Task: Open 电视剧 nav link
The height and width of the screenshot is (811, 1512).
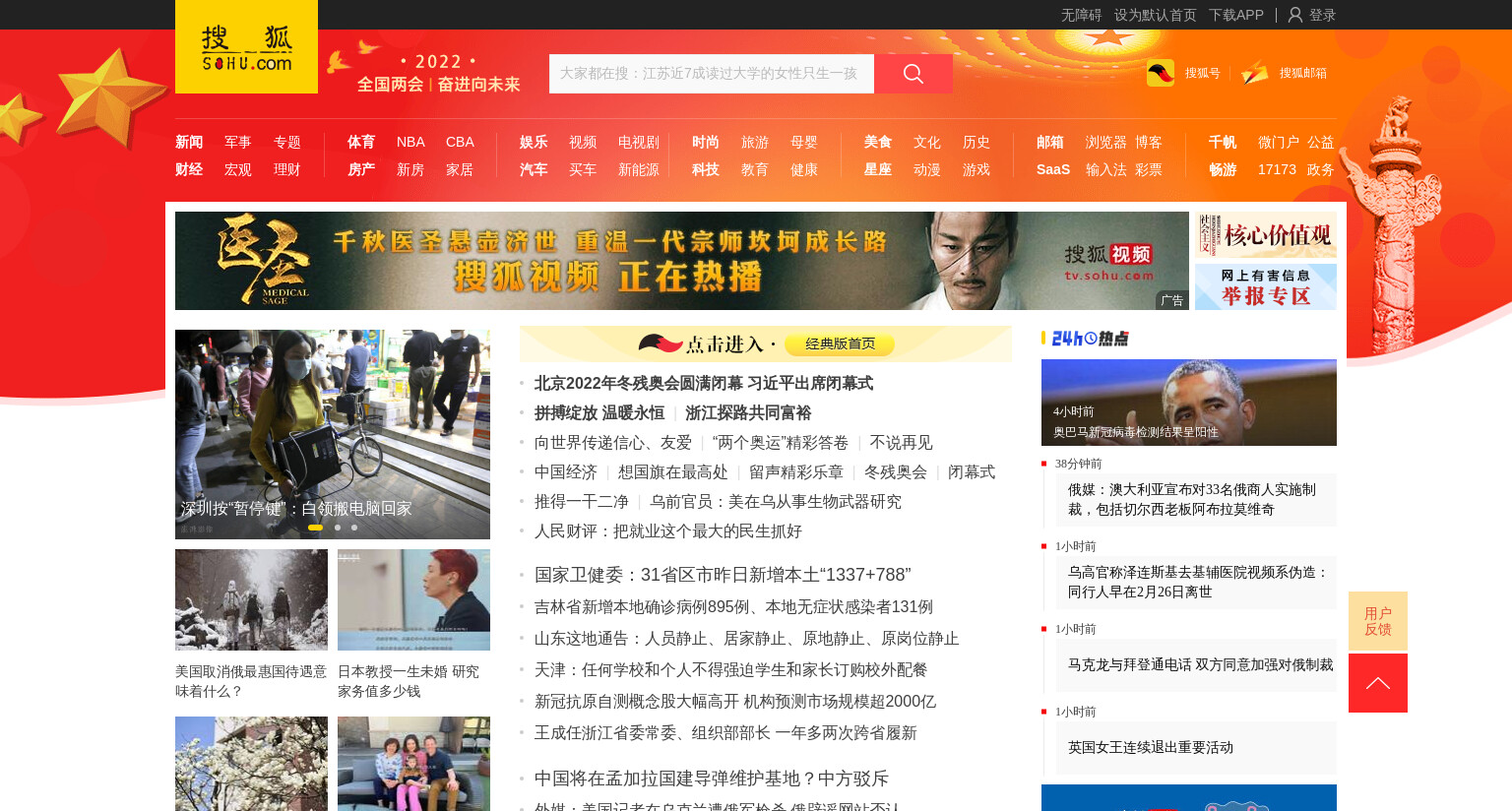Action: (x=639, y=142)
